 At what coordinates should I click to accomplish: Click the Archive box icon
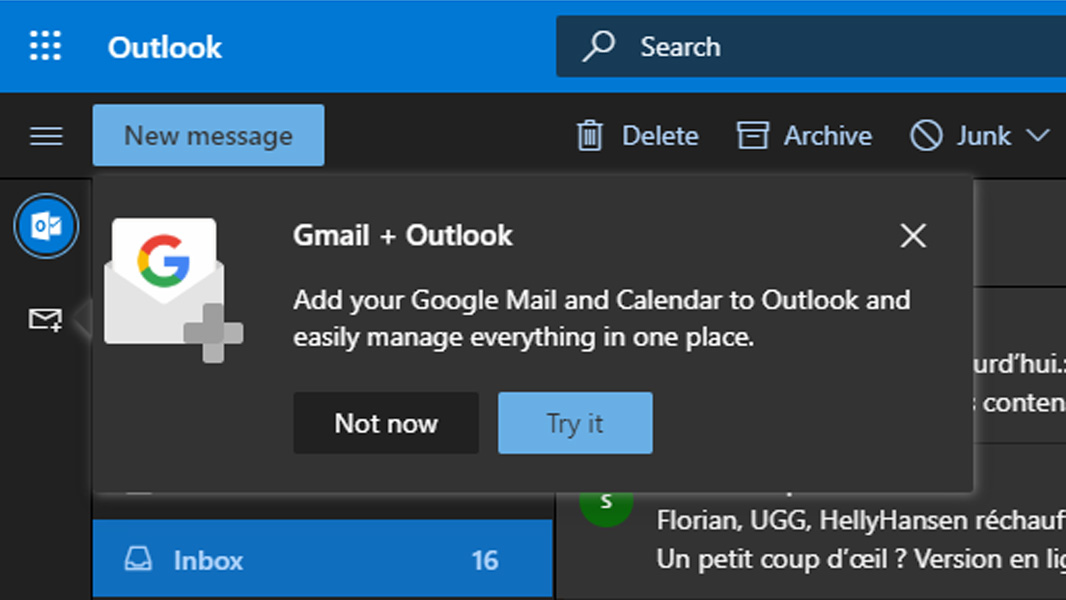pos(752,136)
